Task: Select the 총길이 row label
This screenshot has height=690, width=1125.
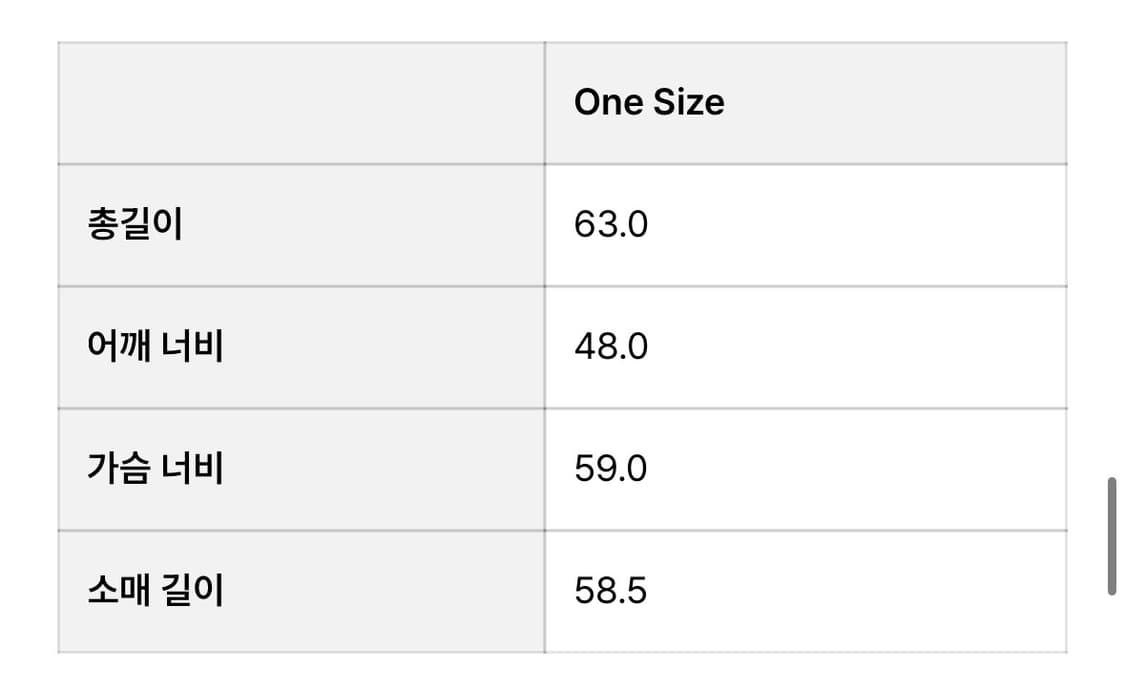Action: tap(135, 225)
